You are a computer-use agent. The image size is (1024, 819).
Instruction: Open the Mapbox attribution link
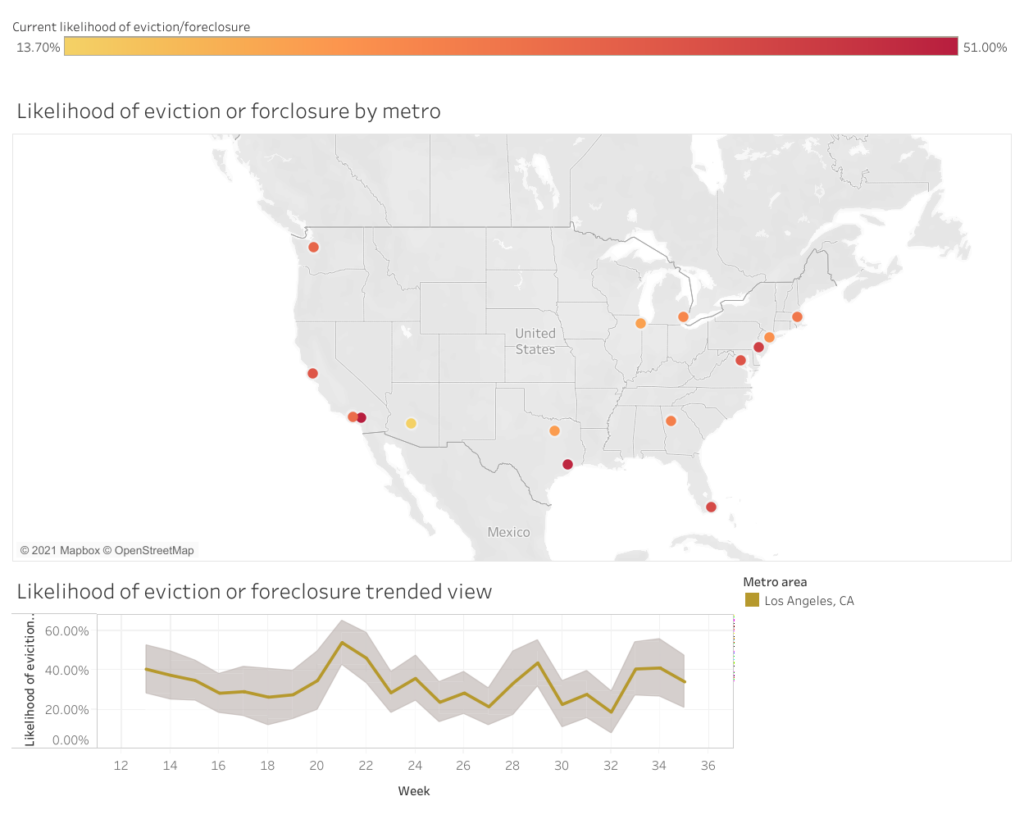coord(60,551)
